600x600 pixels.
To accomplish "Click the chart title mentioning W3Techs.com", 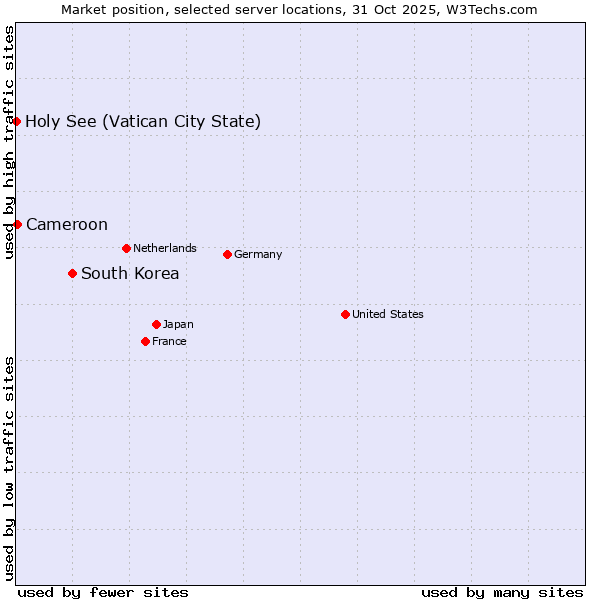I will tap(299, 9).
